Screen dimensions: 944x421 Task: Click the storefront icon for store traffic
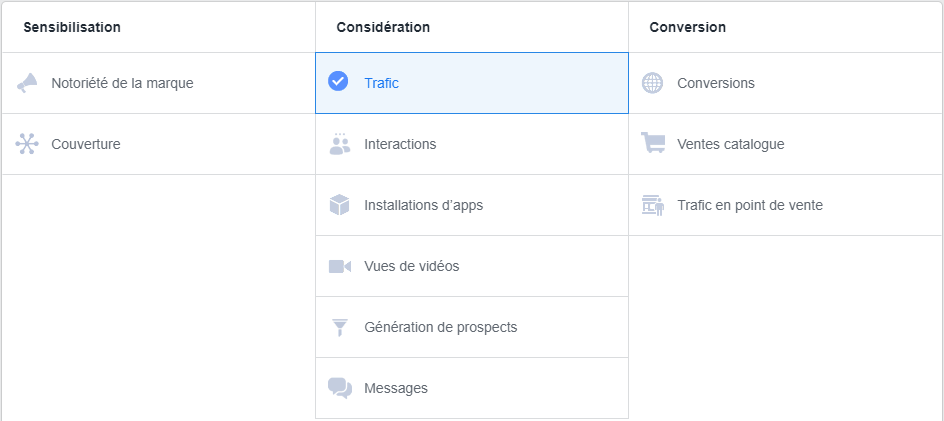pyautogui.click(x=653, y=205)
